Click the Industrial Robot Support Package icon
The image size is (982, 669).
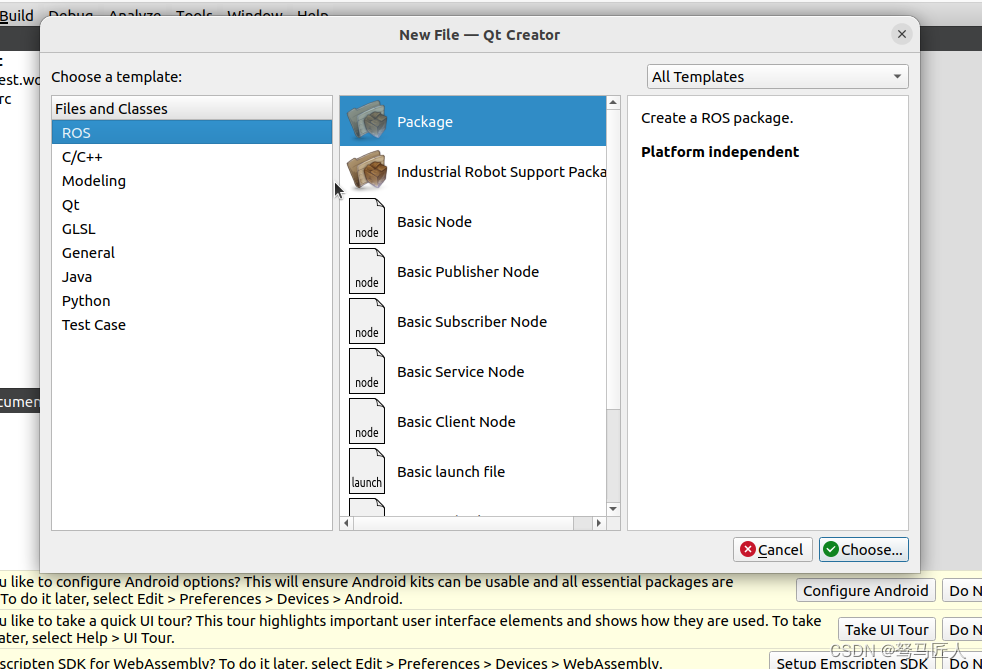coord(367,170)
